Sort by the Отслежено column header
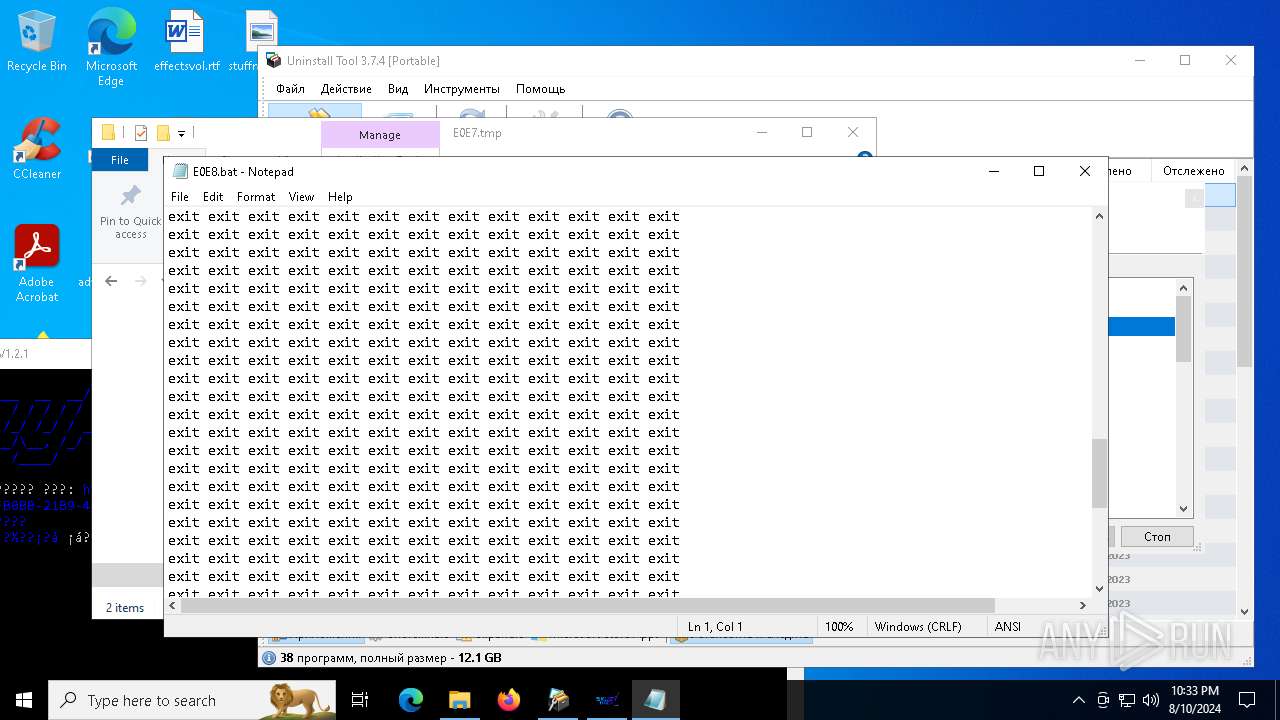This screenshot has width=1280, height=720. tap(1193, 171)
